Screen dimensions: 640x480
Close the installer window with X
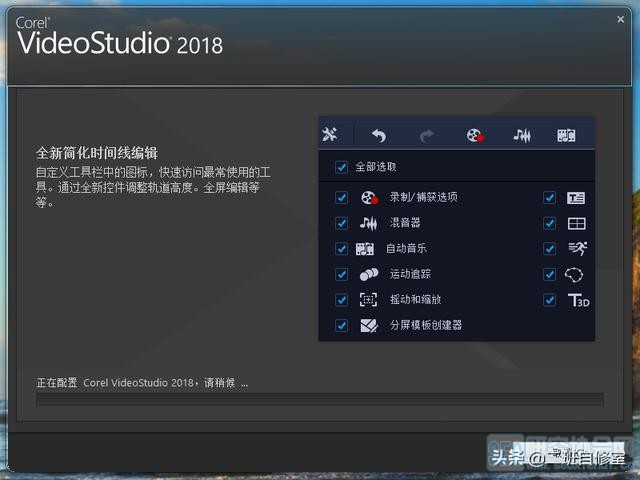pos(620,19)
